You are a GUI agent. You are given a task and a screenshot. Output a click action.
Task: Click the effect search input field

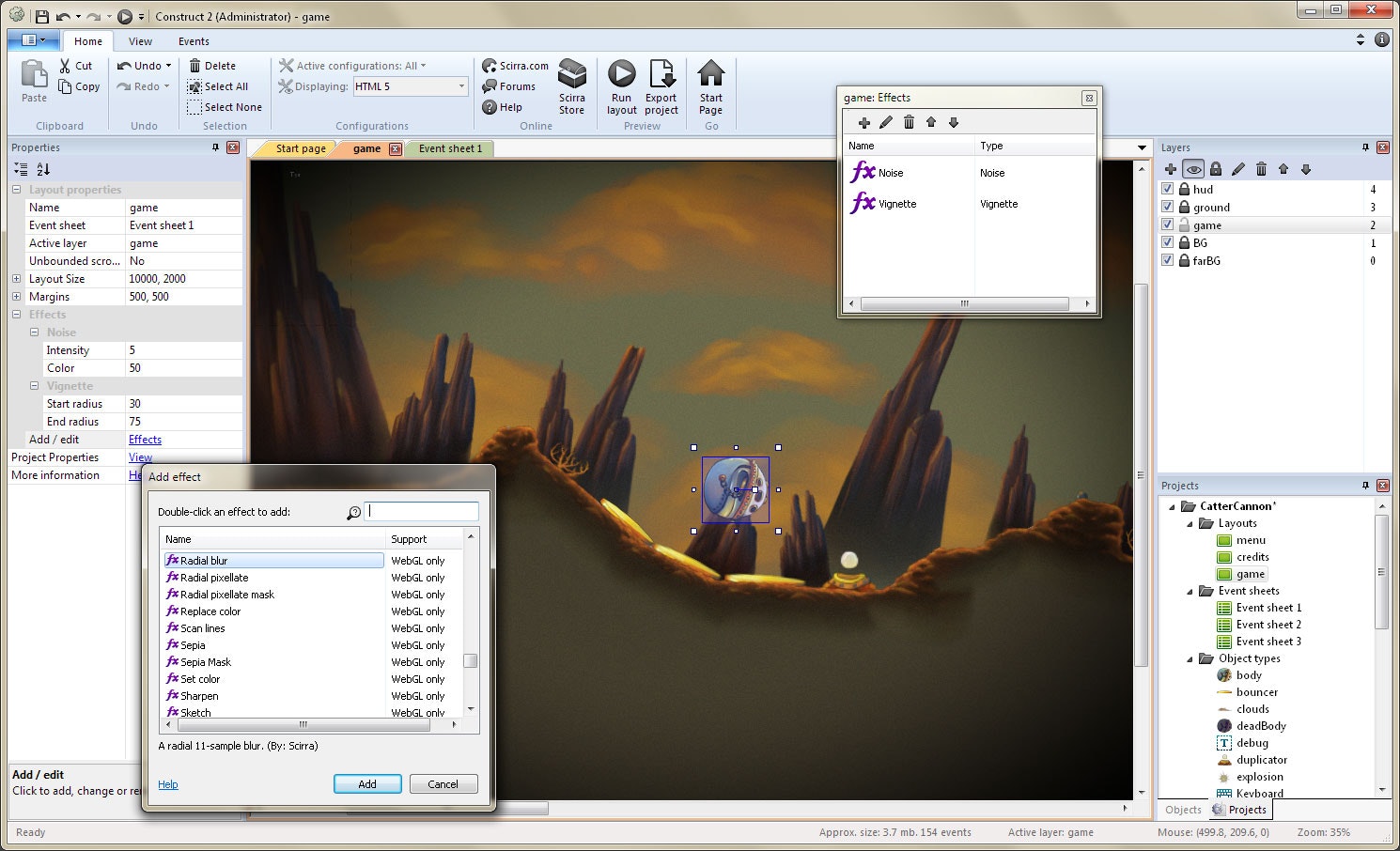(x=421, y=511)
